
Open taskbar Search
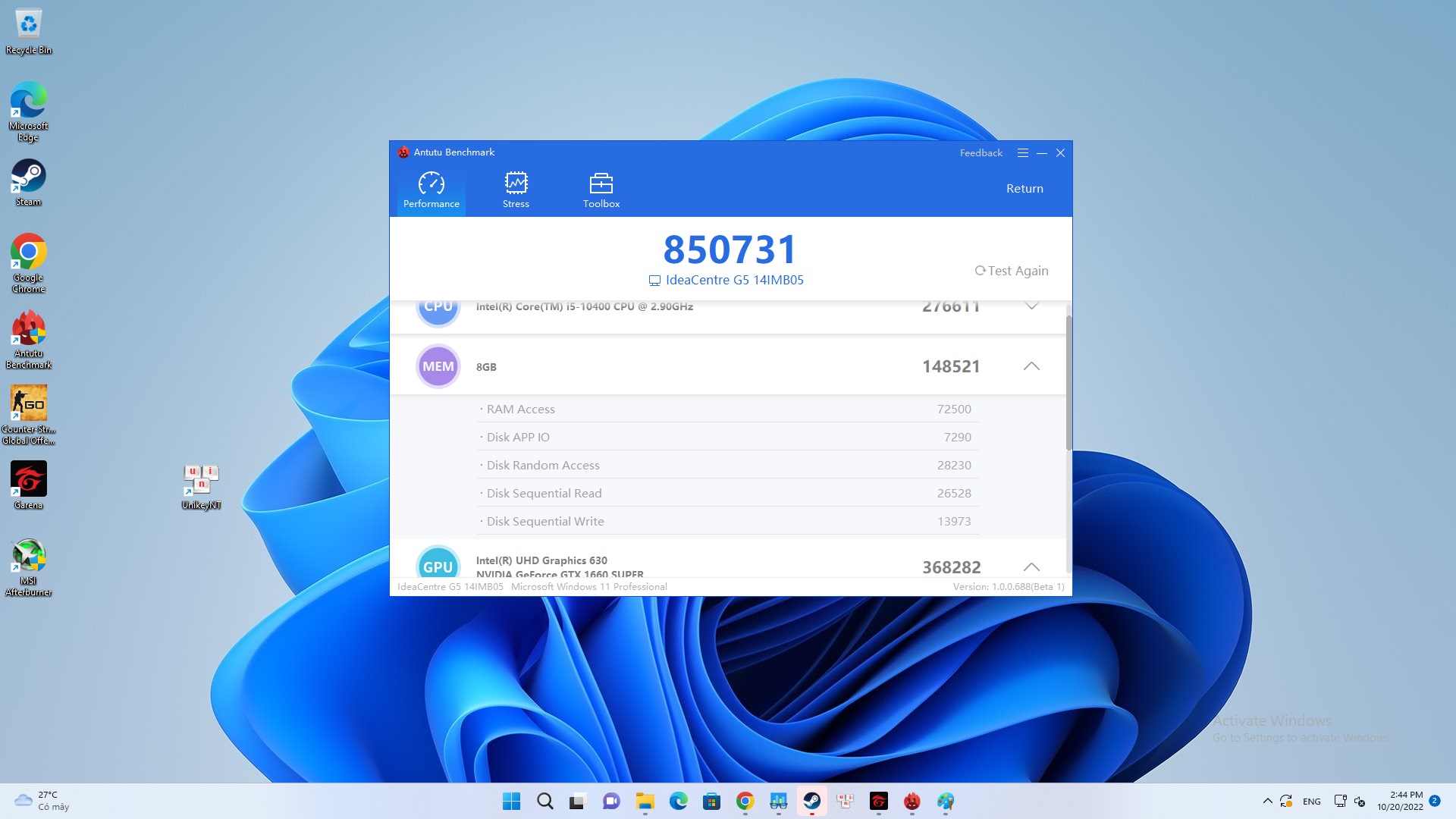point(545,801)
